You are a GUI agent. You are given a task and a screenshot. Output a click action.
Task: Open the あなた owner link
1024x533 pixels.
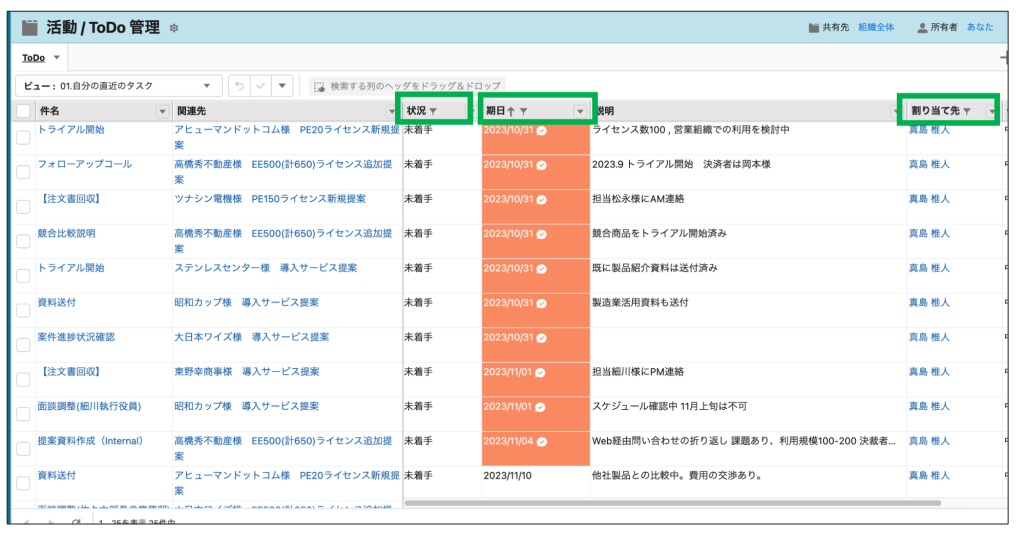tap(980, 27)
